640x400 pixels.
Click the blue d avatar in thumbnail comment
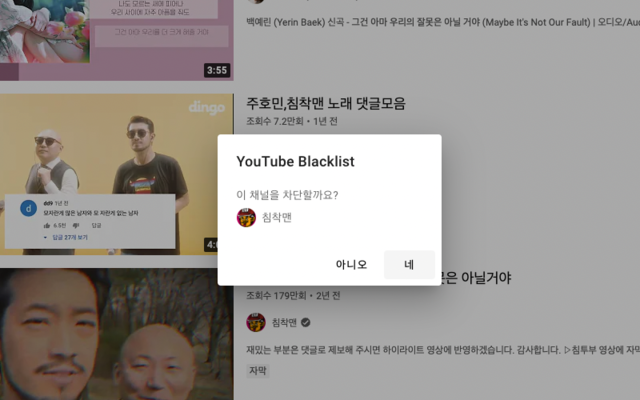tap(29, 208)
